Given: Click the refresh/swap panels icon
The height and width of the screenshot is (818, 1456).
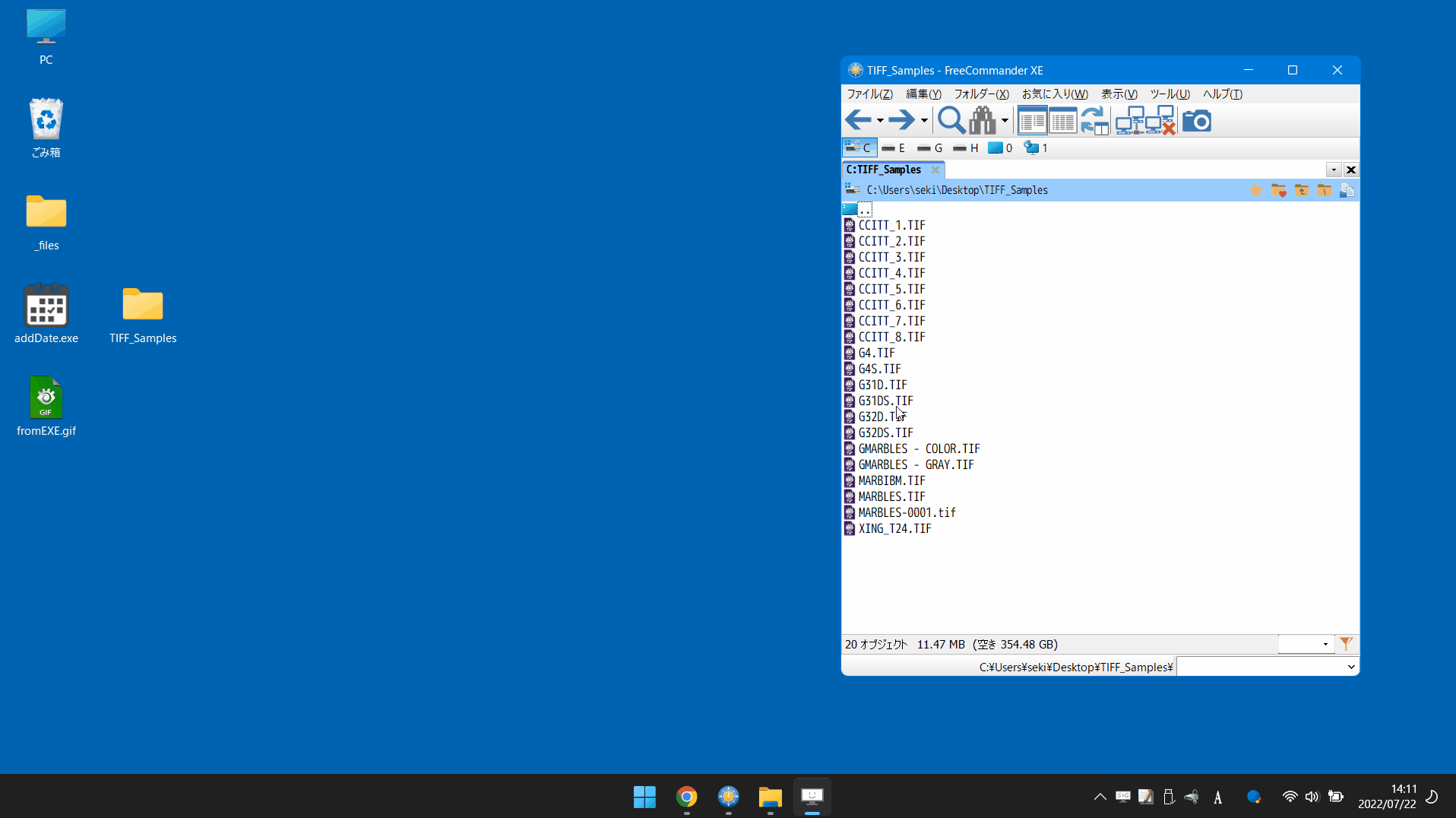Looking at the screenshot, I should [x=1094, y=120].
